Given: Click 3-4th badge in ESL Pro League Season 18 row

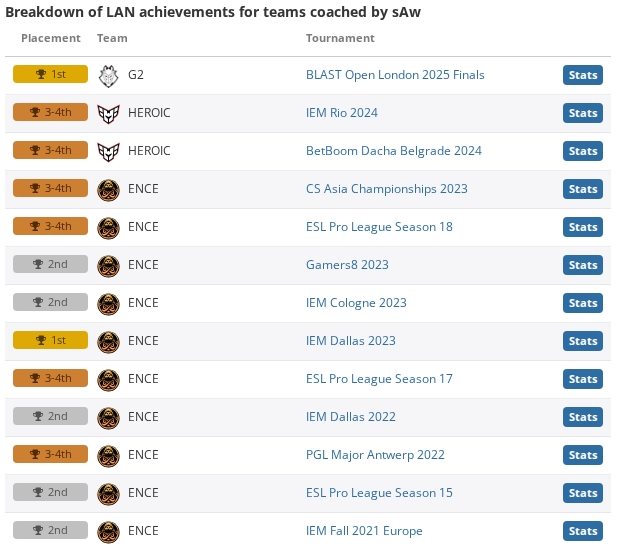Looking at the screenshot, I should [x=50, y=226].
